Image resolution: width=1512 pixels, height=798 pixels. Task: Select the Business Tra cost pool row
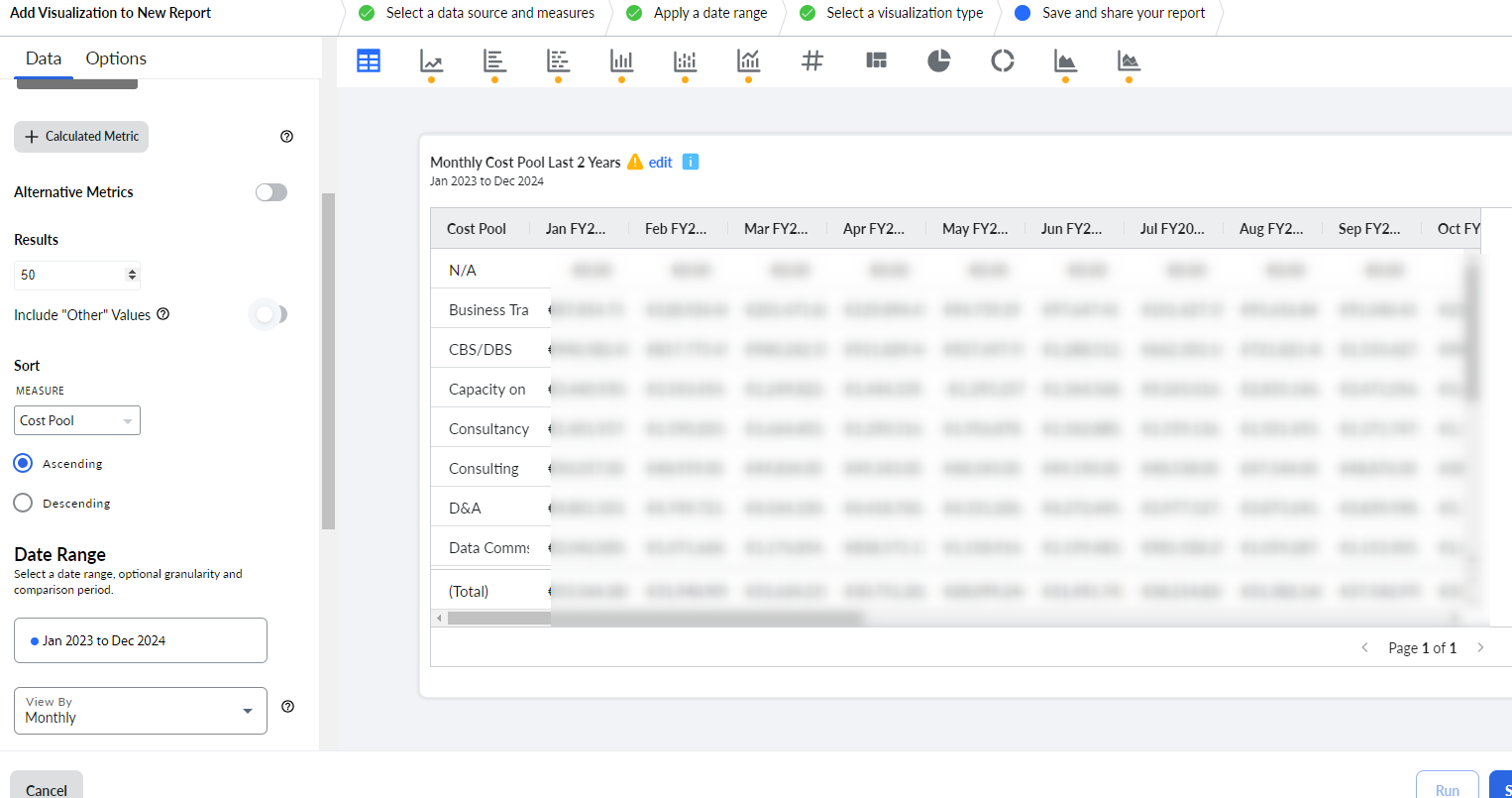488,310
